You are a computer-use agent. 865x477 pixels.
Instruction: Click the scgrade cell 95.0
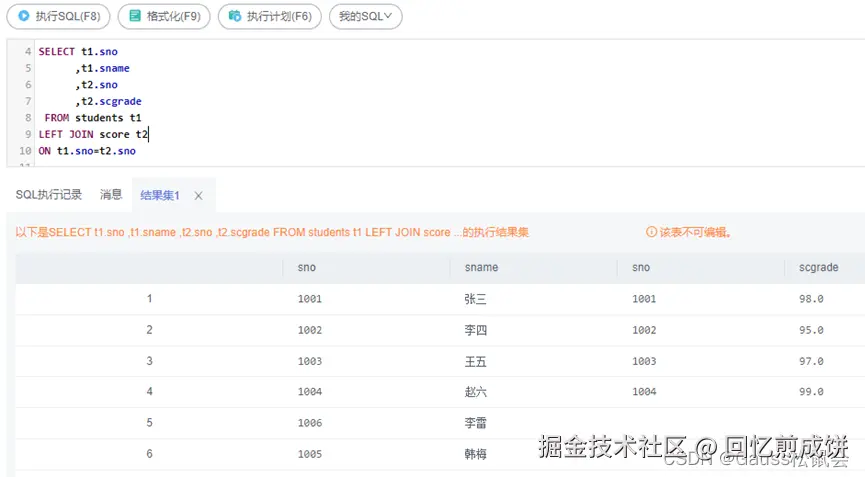click(x=811, y=330)
